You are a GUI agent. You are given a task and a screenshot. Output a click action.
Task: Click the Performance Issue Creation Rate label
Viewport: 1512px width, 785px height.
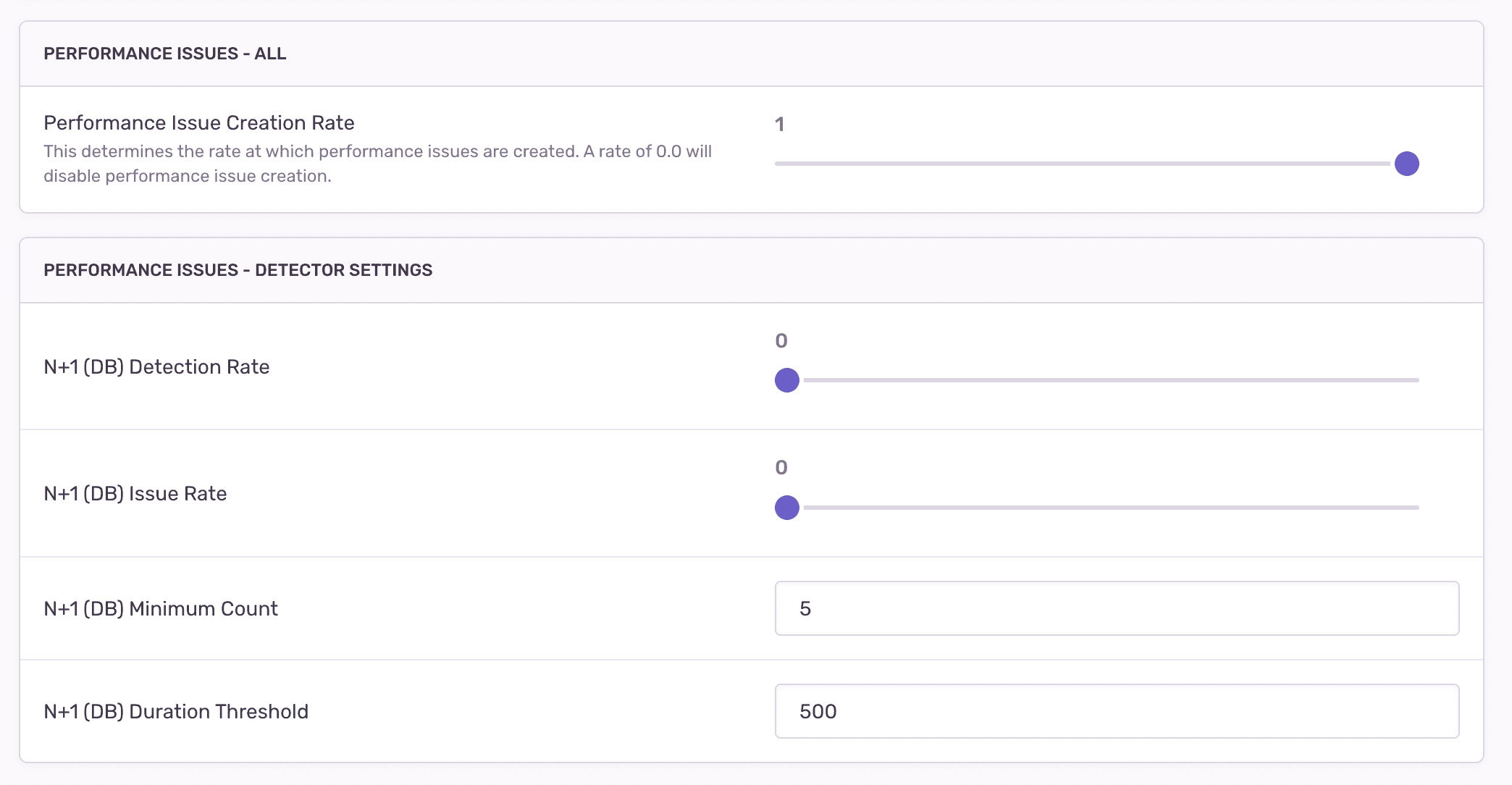tap(198, 122)
